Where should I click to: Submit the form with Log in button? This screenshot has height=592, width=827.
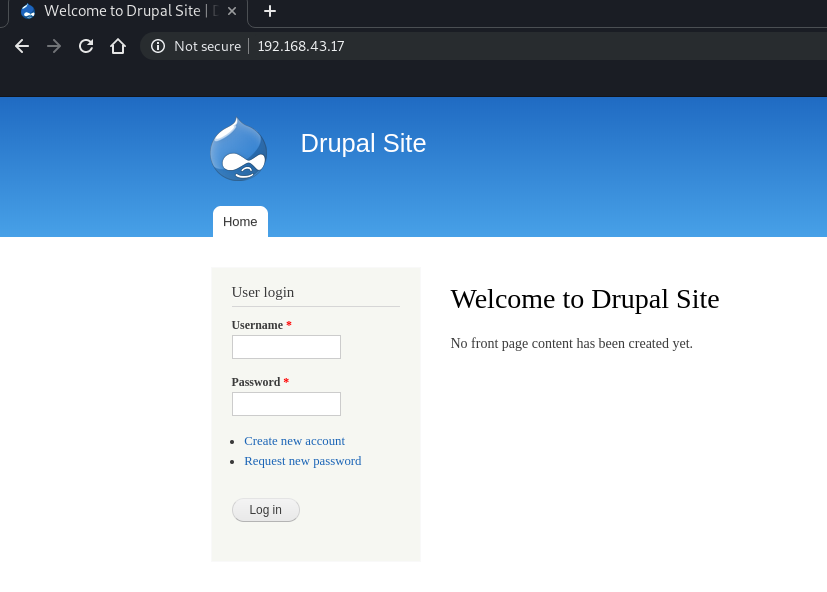click(266, 510)
